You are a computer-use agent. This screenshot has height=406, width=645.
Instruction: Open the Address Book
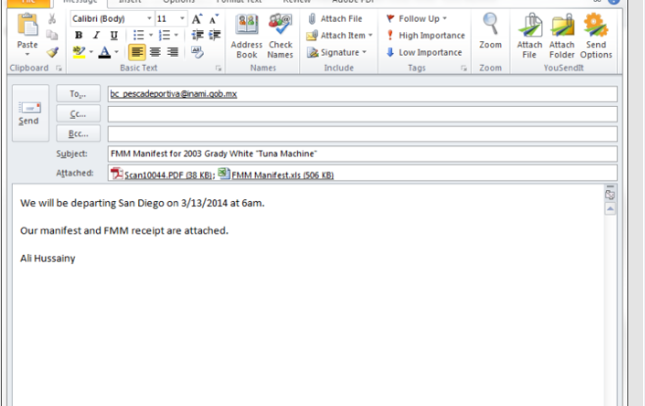point(247,36)
